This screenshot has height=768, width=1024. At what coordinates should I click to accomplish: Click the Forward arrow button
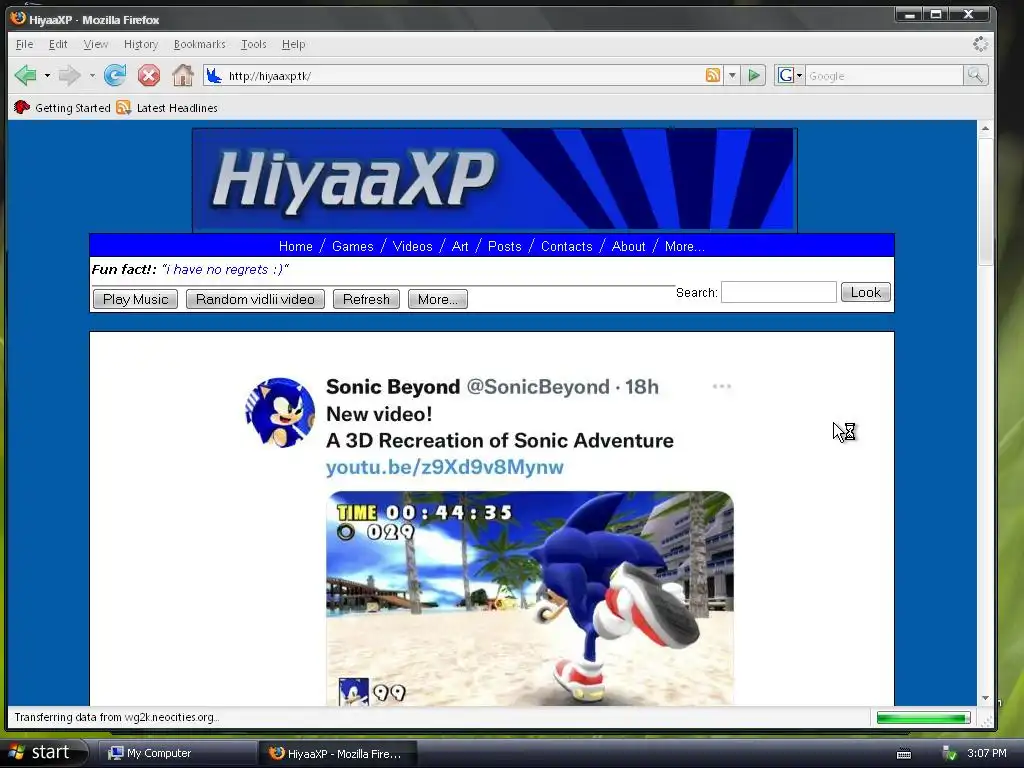click(x=69, y=76)
